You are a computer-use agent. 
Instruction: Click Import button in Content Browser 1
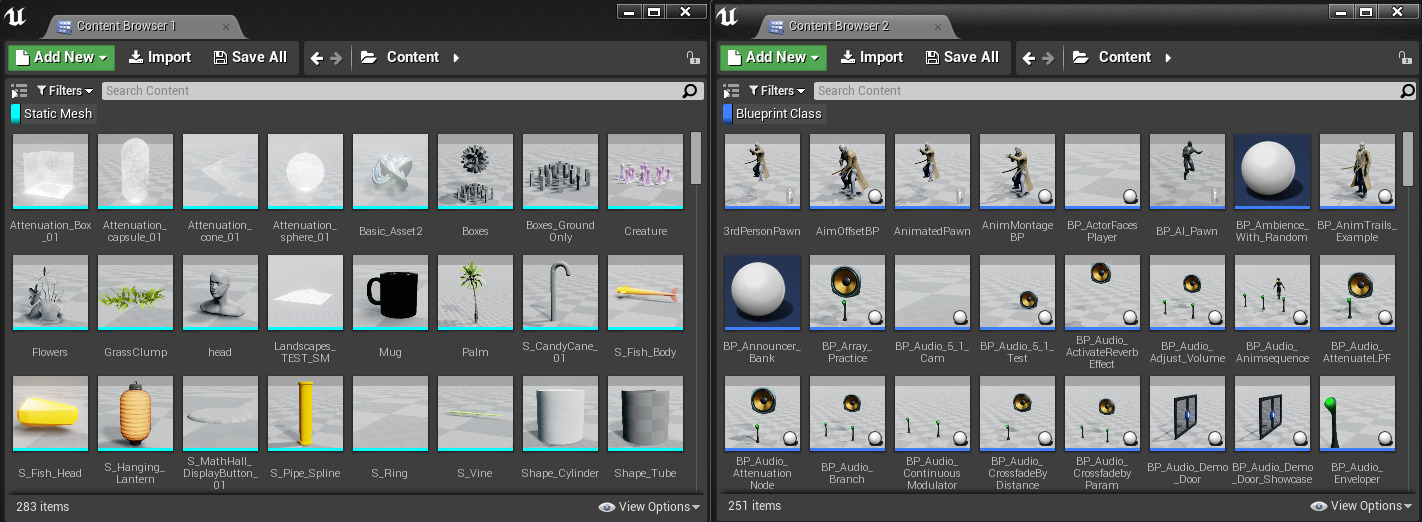159,57
